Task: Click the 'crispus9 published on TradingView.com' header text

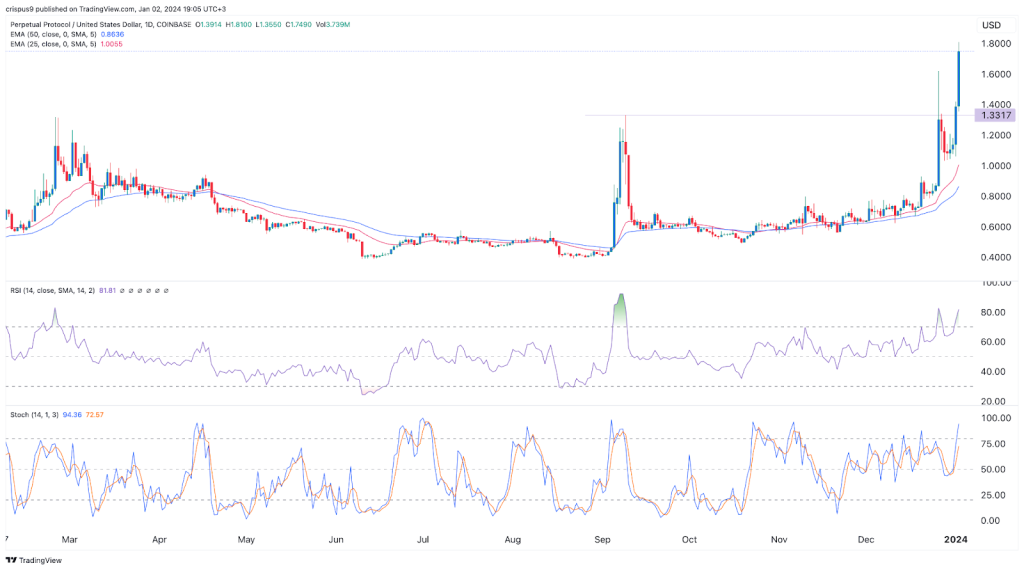Action: pyautogui.click(x=70, y=9)
